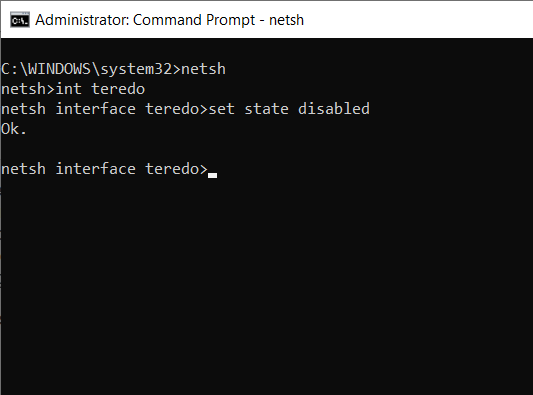Click the word 'Administrator:' in the title bar
Viewport: 533px width, 395px height.
click(82, 20)
